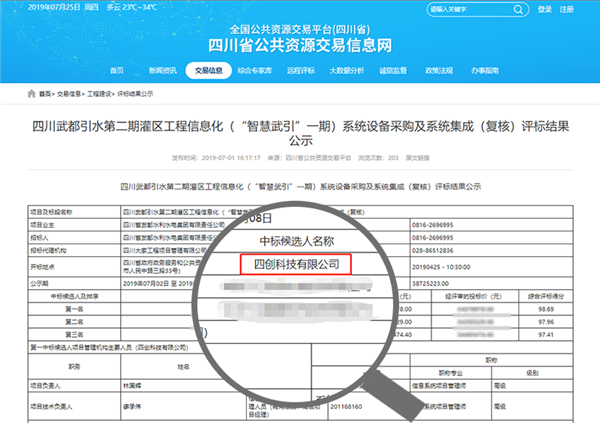The image size is (600, 423).
Task: Open the 原文链接 original link
Action: pos(417,158)
